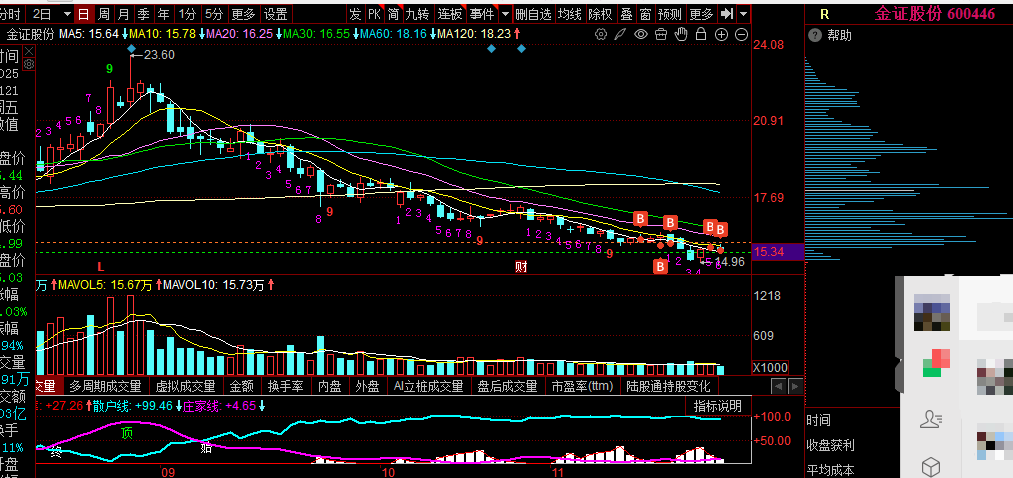Screen dimensions: 1013x478
Task: Select the 1分 one-minute period
Action: point(187,14)
